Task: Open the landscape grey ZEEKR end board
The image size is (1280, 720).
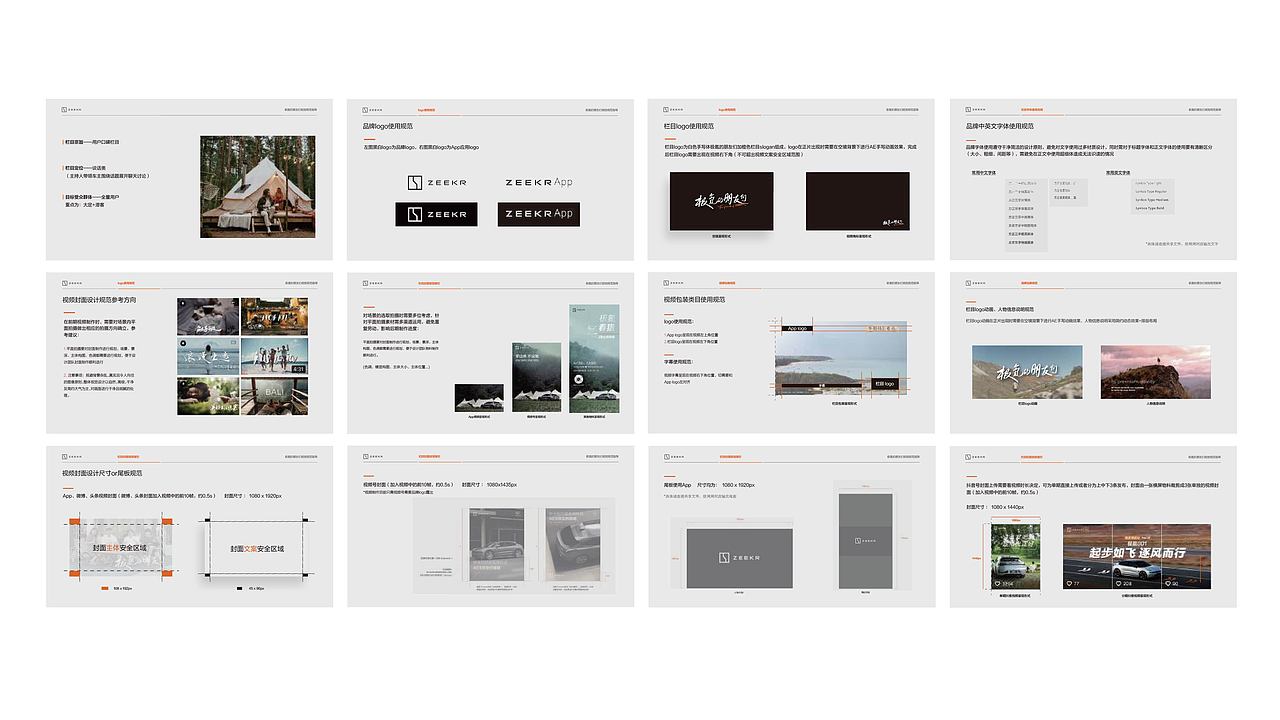Action: [x=739, y=558]
